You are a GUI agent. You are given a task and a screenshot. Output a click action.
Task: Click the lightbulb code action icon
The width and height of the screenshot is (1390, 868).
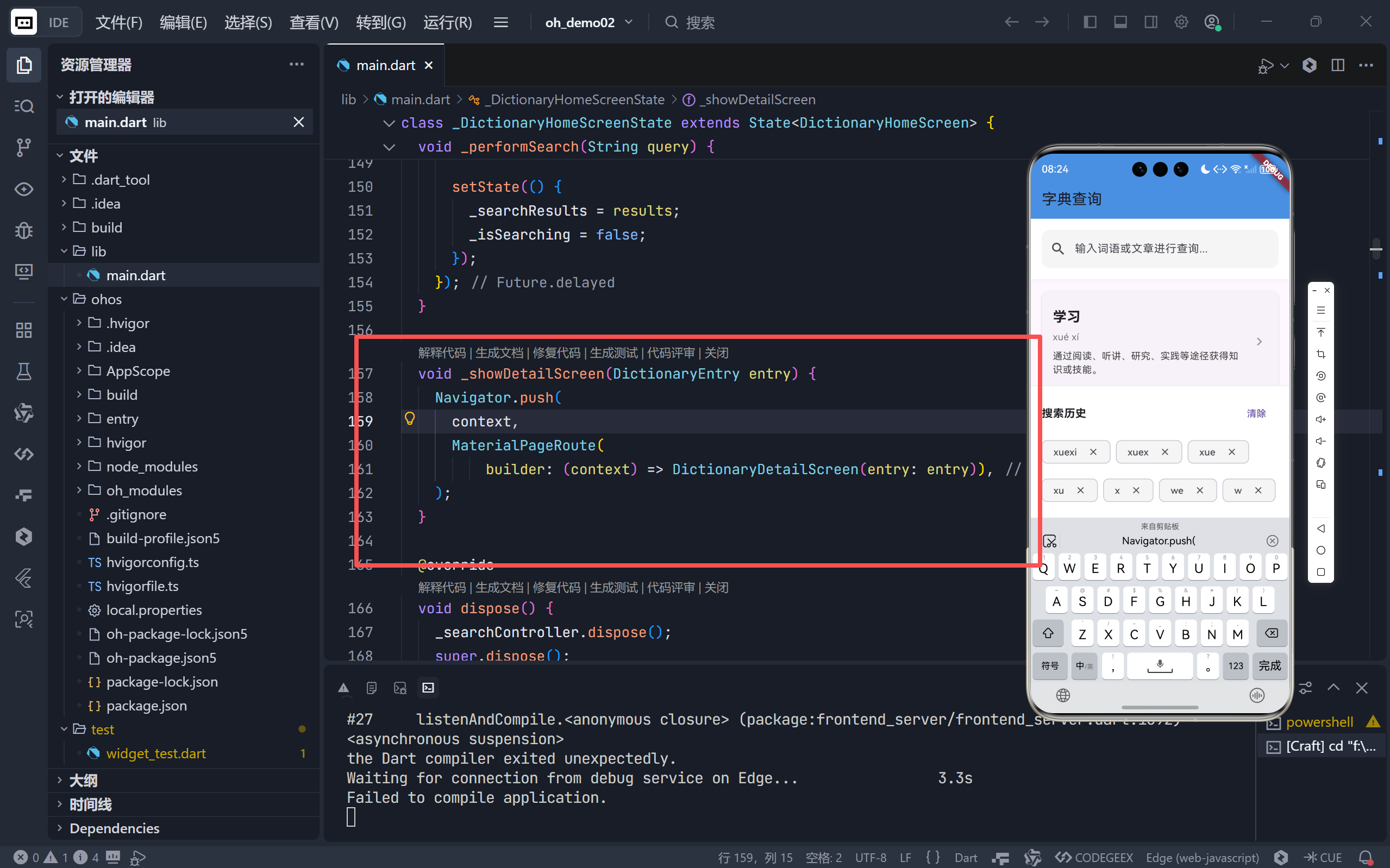[x=409, y=418]
